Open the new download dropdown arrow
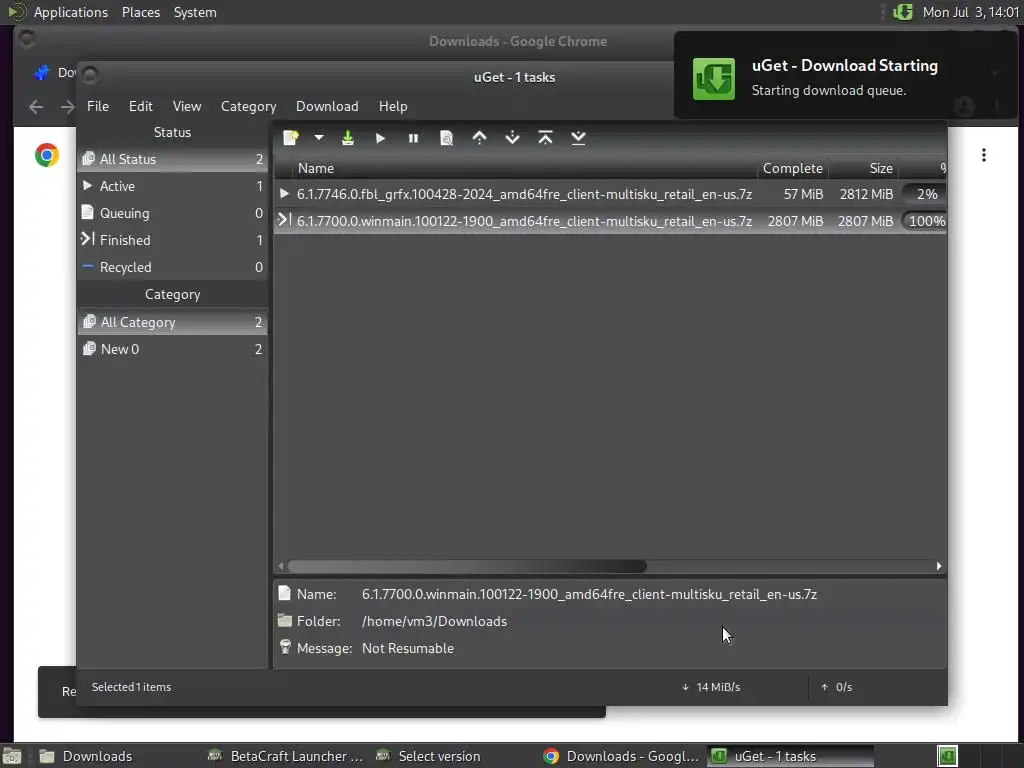This screenshot has width=1024, height=768. click(x=319, y=138)
